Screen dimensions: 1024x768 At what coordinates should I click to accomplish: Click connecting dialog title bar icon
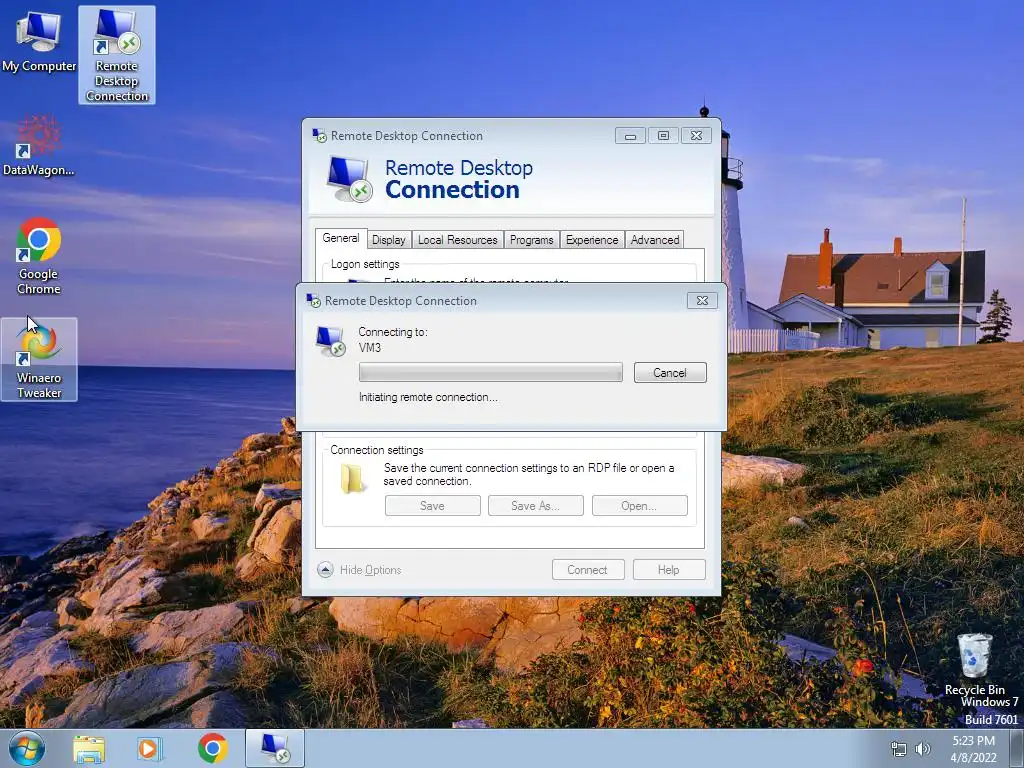pyautogui.click(x=313, y=300)
